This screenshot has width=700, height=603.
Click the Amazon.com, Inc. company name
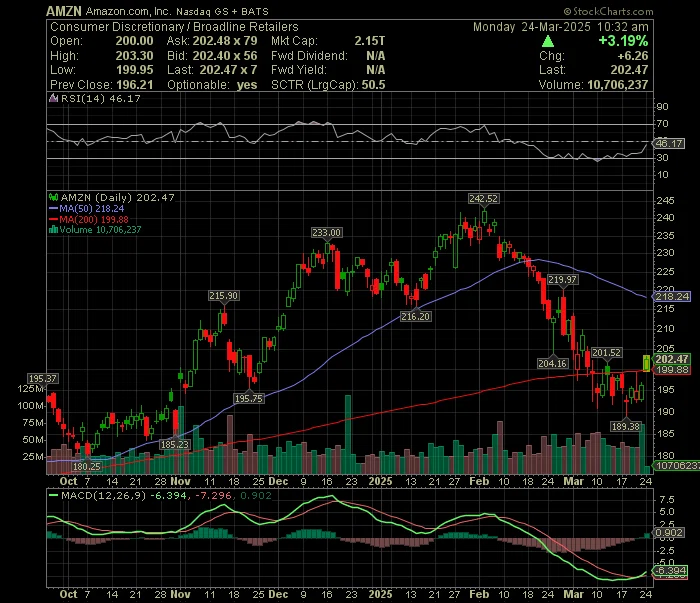pyautogui.click(x=128, y=12)
